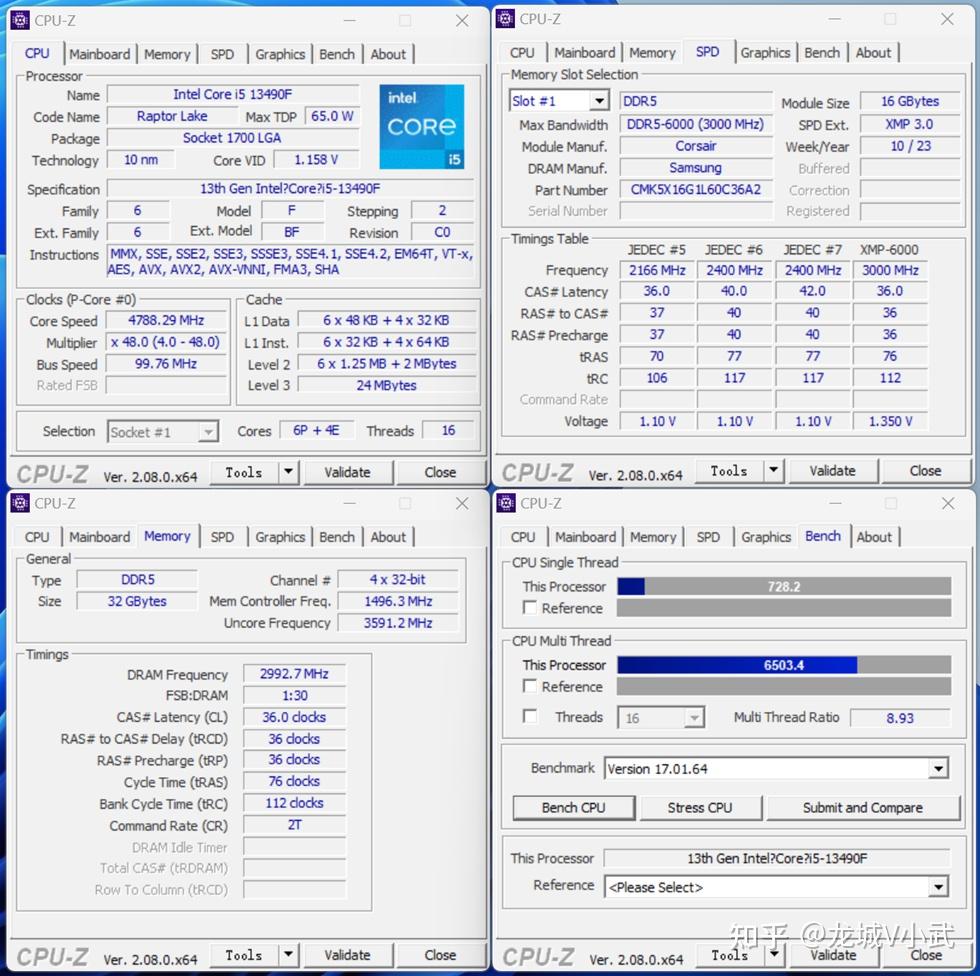
Task: Enable Reference checkbox under CPU Multi Thread
Action: pos(530,686)
